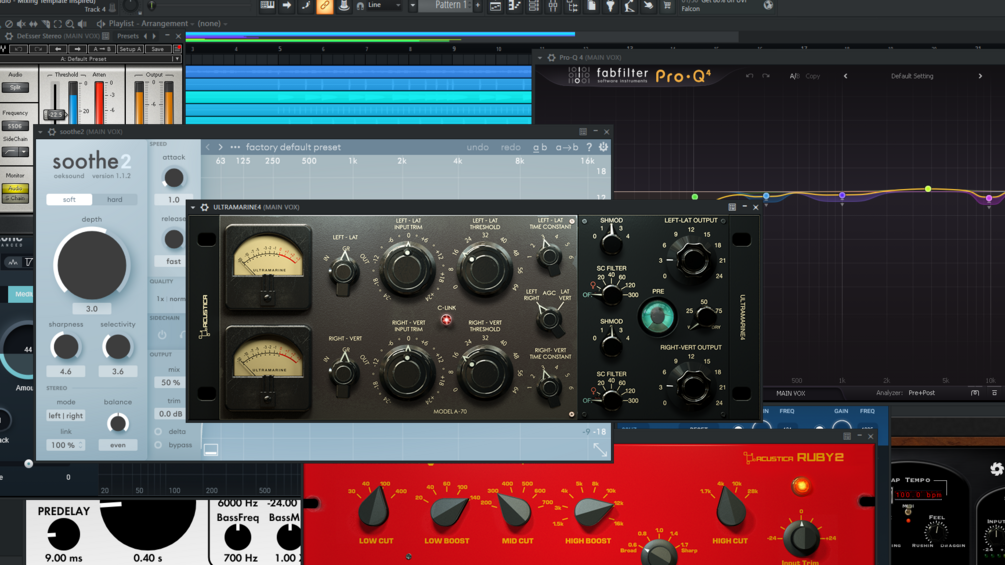Open the Line snap dropdown
This screenshot has height=565, width=1005.
[385, 5]
